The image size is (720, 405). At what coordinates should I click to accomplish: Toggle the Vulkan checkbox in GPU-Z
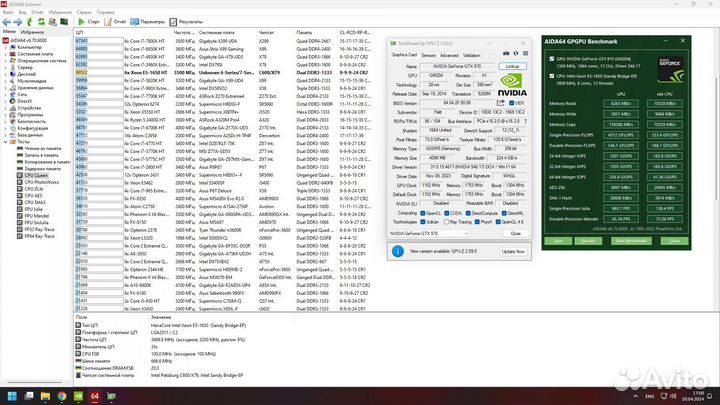click(422, 222)
